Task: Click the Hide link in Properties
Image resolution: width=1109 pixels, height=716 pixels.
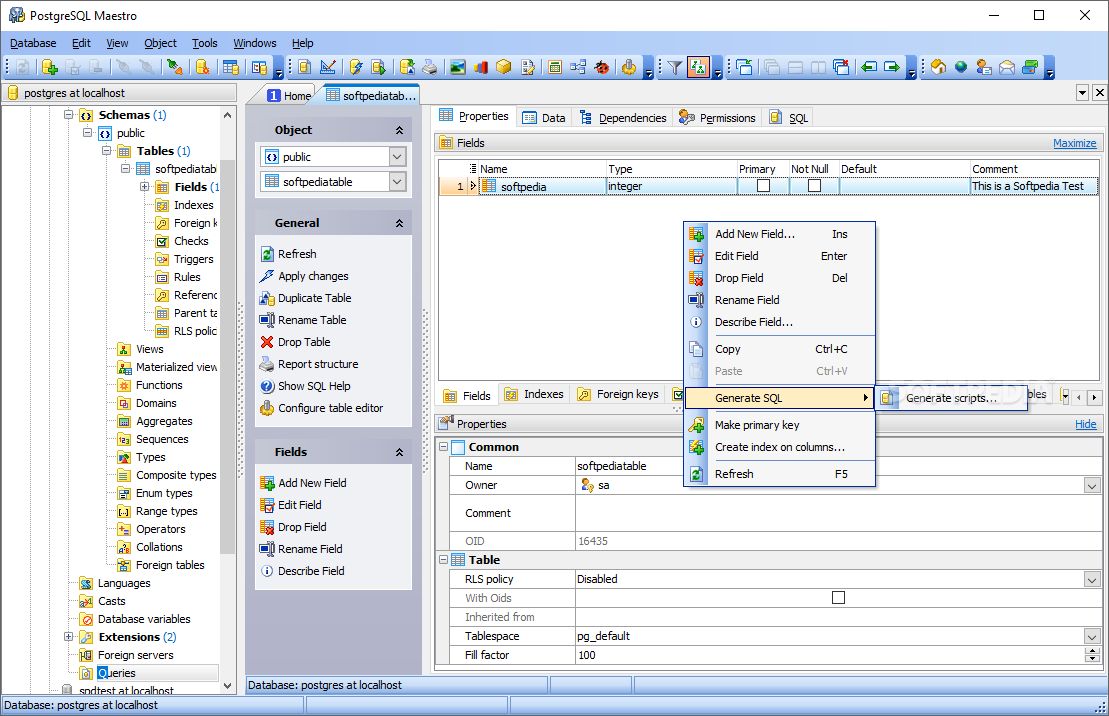Action: tap(1086, 424)
